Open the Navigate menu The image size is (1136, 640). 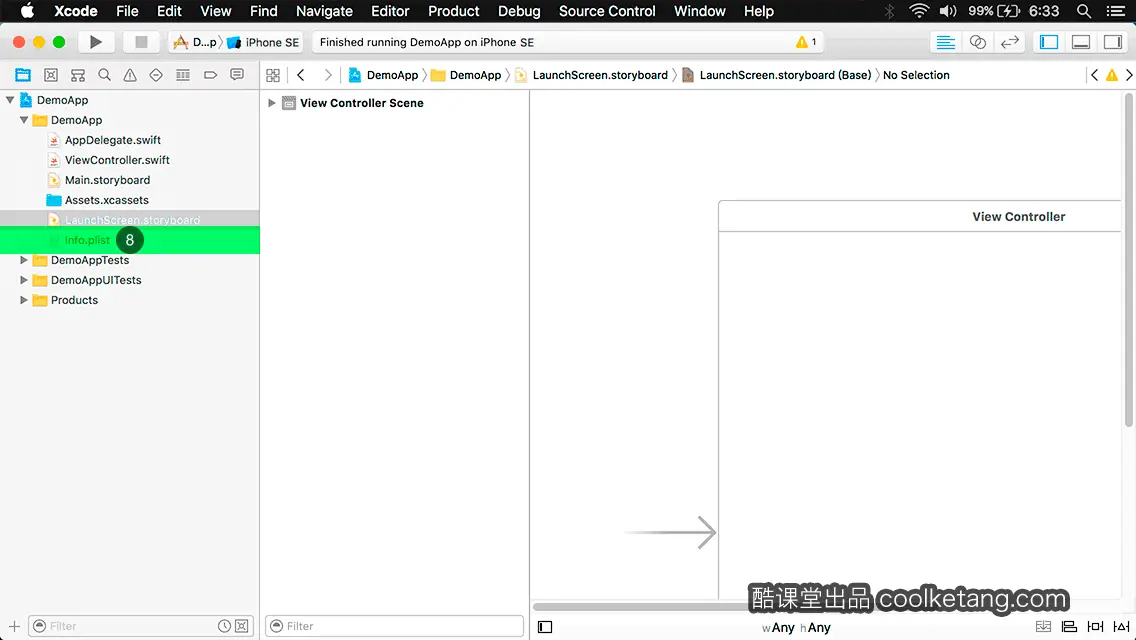click(x=324, y=11)
